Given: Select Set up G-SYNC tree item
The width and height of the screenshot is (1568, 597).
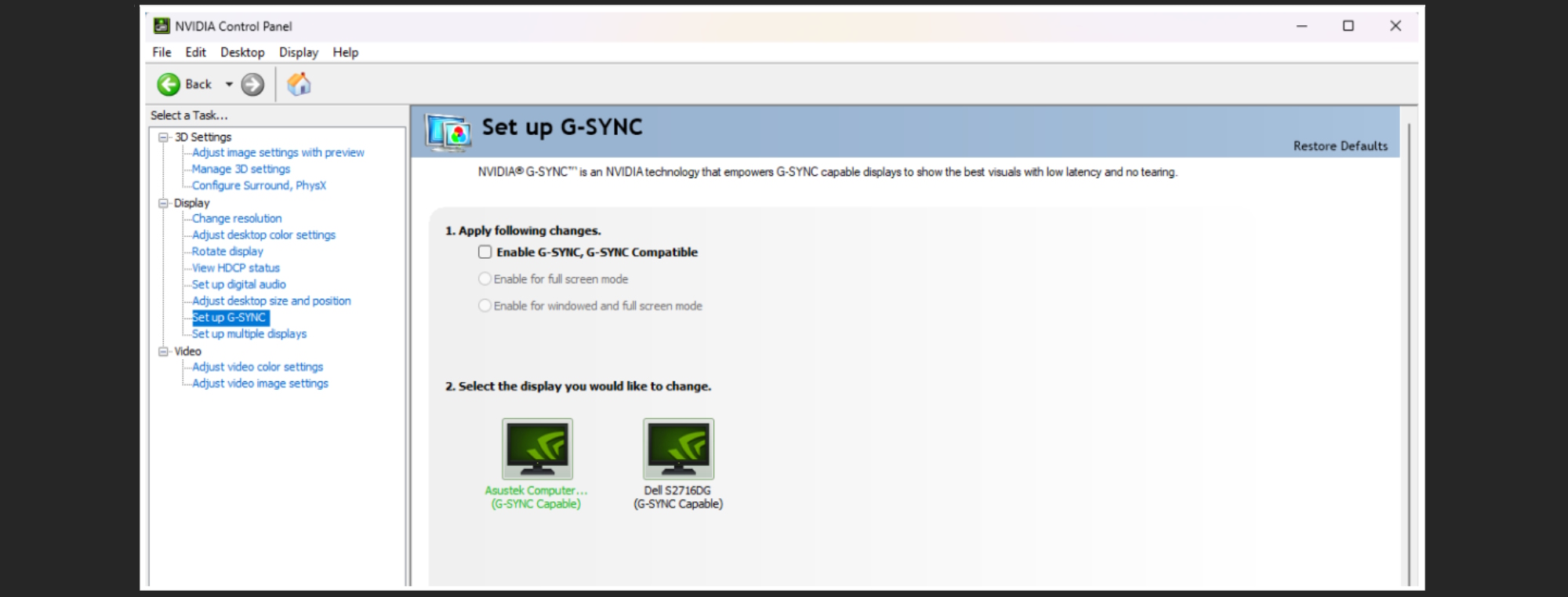Looking at the screenshot, I should click(x=230, y=317).
